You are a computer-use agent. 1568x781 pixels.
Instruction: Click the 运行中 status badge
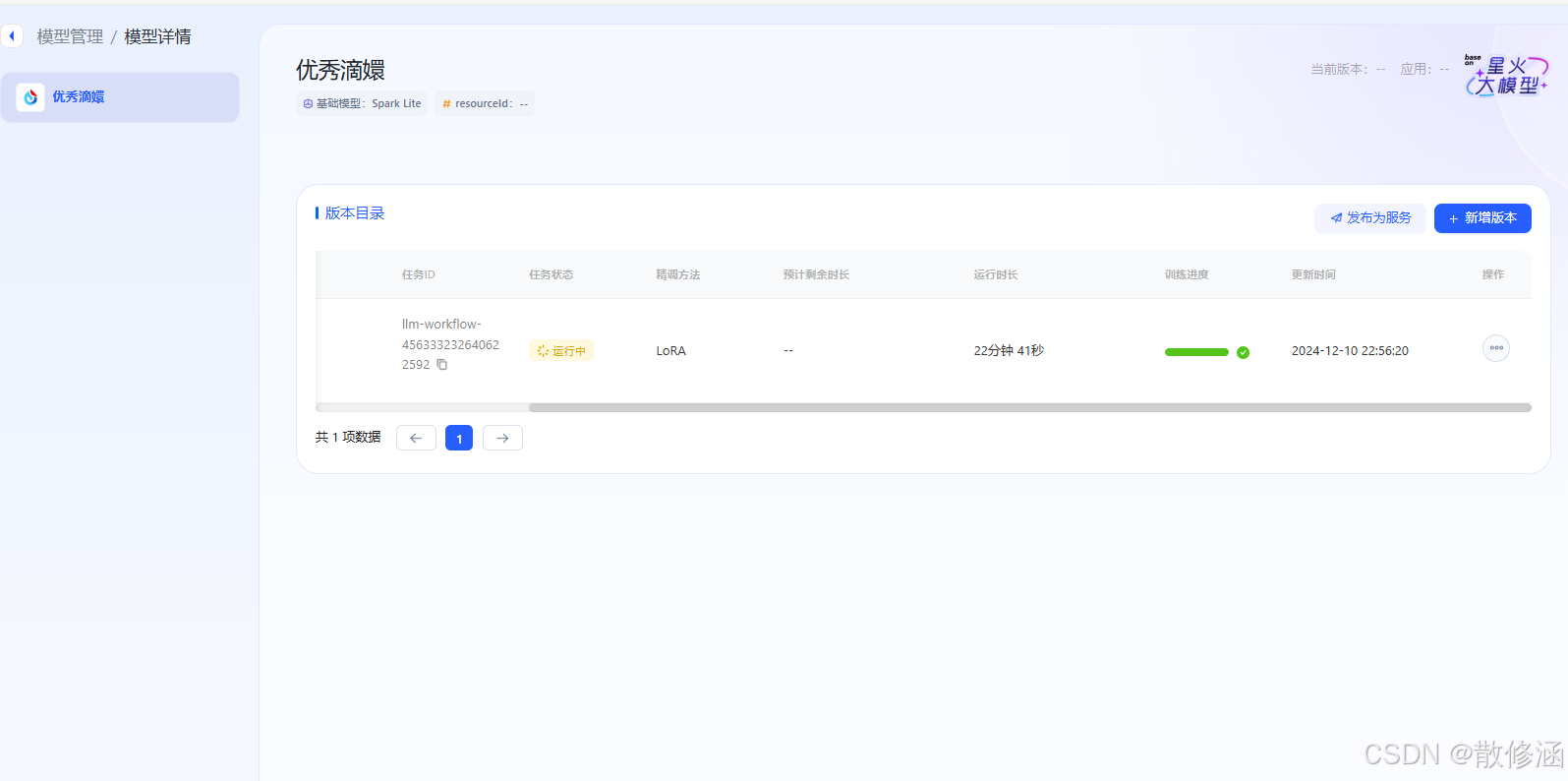pos(561,351)
